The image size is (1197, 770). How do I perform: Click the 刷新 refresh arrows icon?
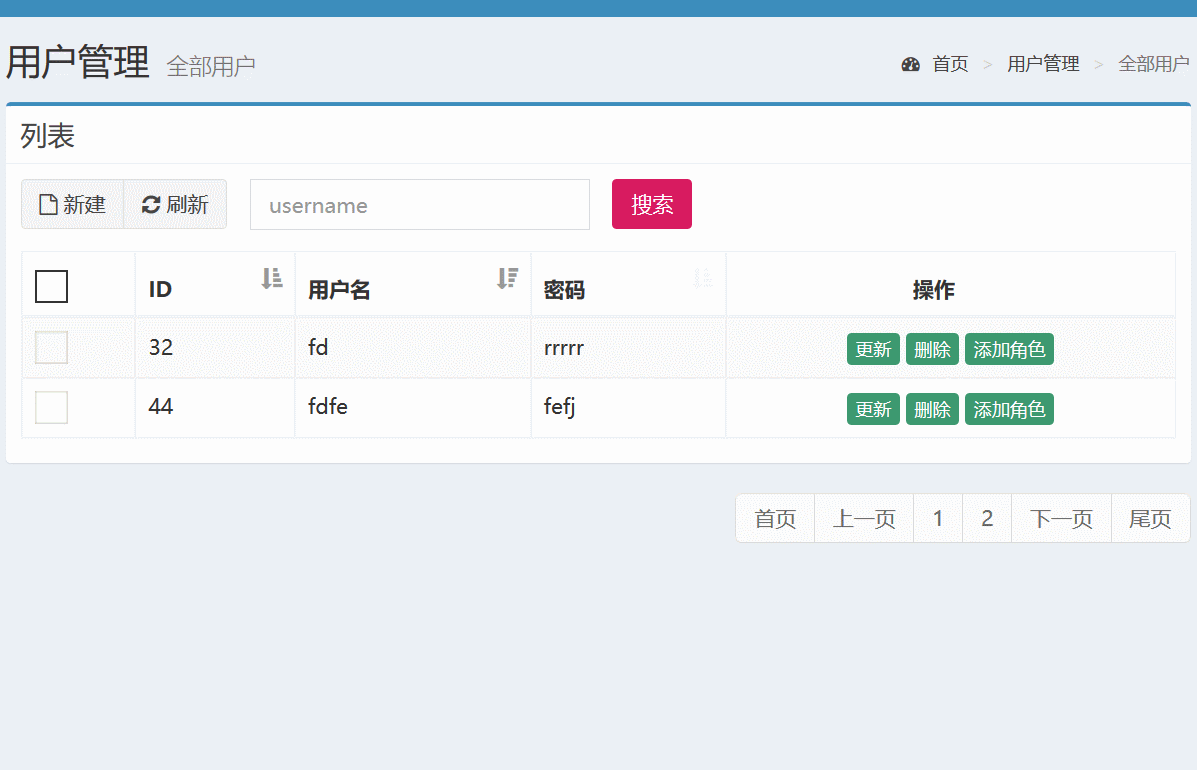(x=150, y=204)
